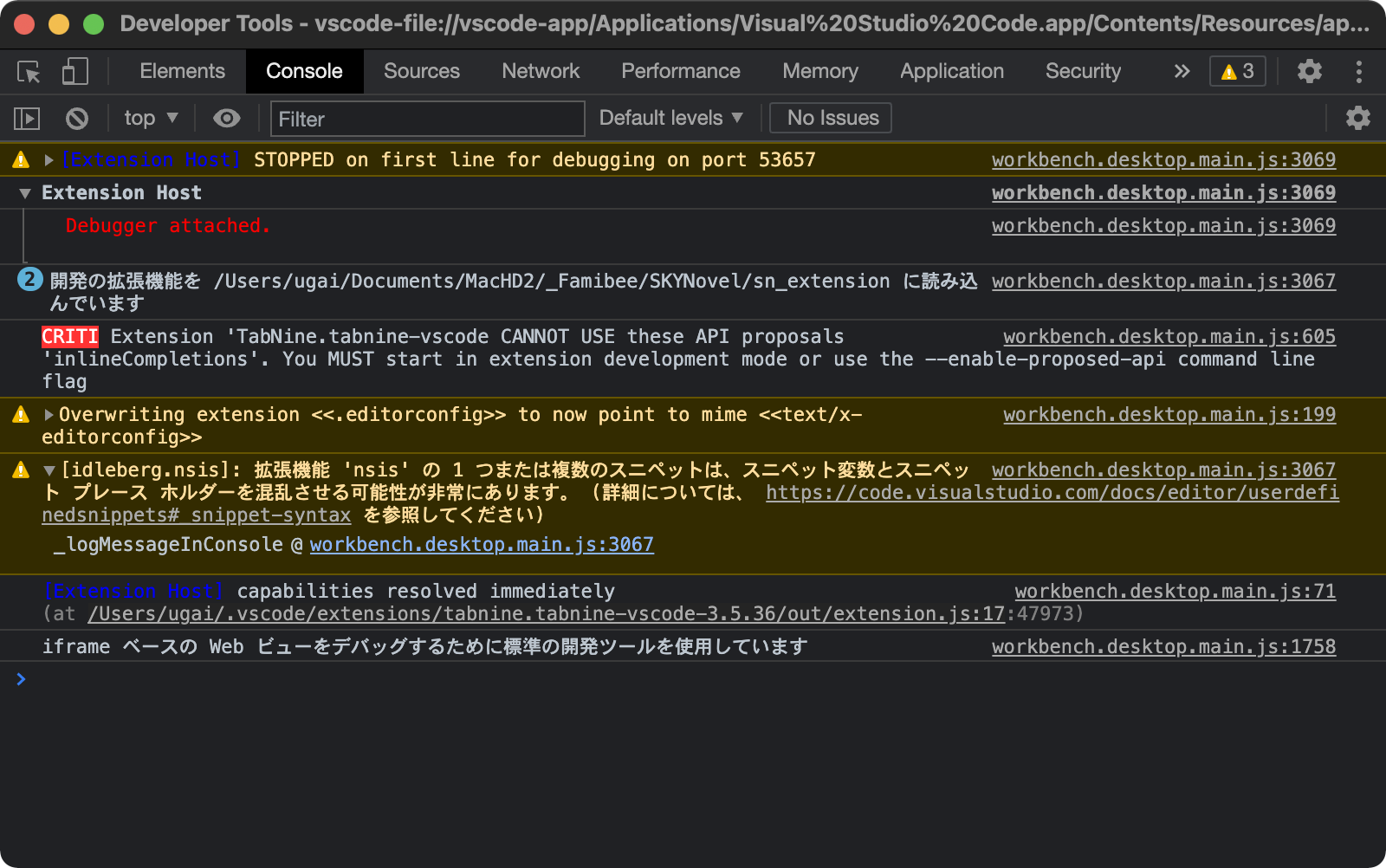Toggle the device toolbar icon
This screenshot has width=1386, height=868.
pos(75,72)
